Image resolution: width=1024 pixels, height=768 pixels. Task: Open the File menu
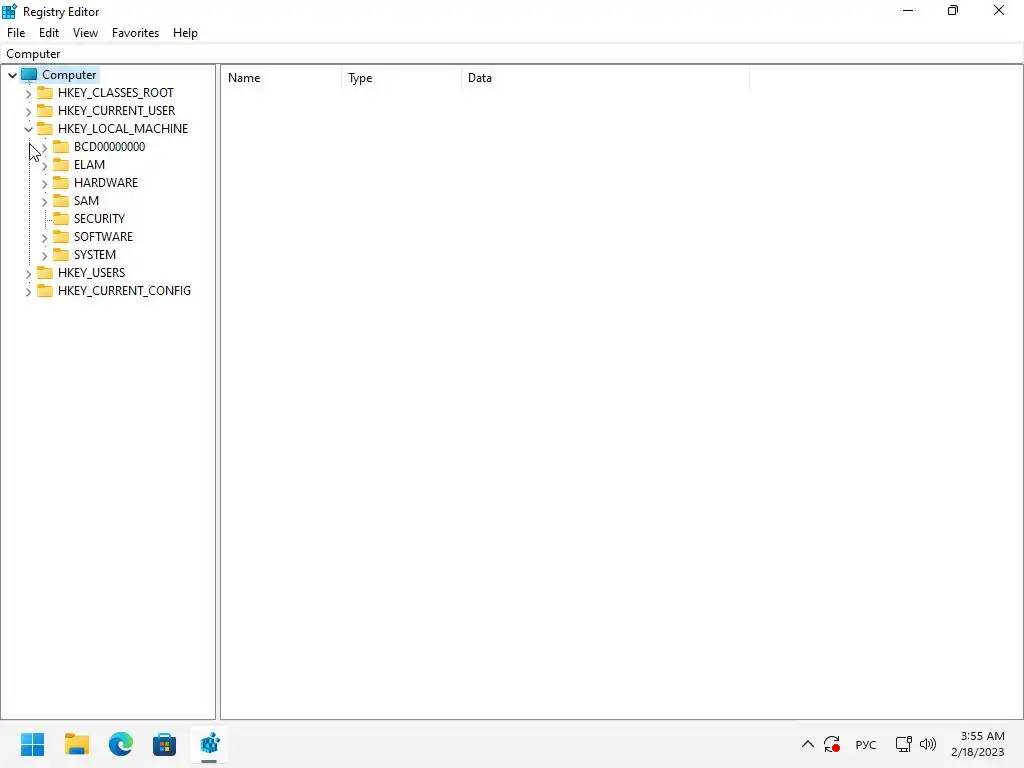(16, 33)
